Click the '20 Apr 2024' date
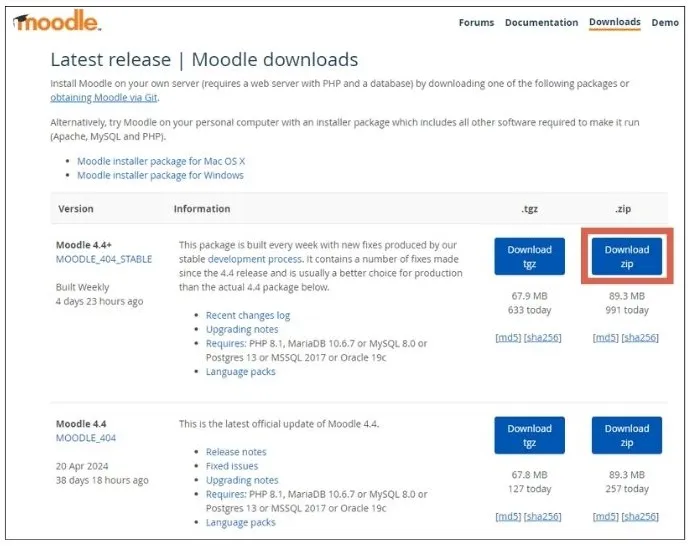This screenshot has width=691, height=546. [82, 466]
